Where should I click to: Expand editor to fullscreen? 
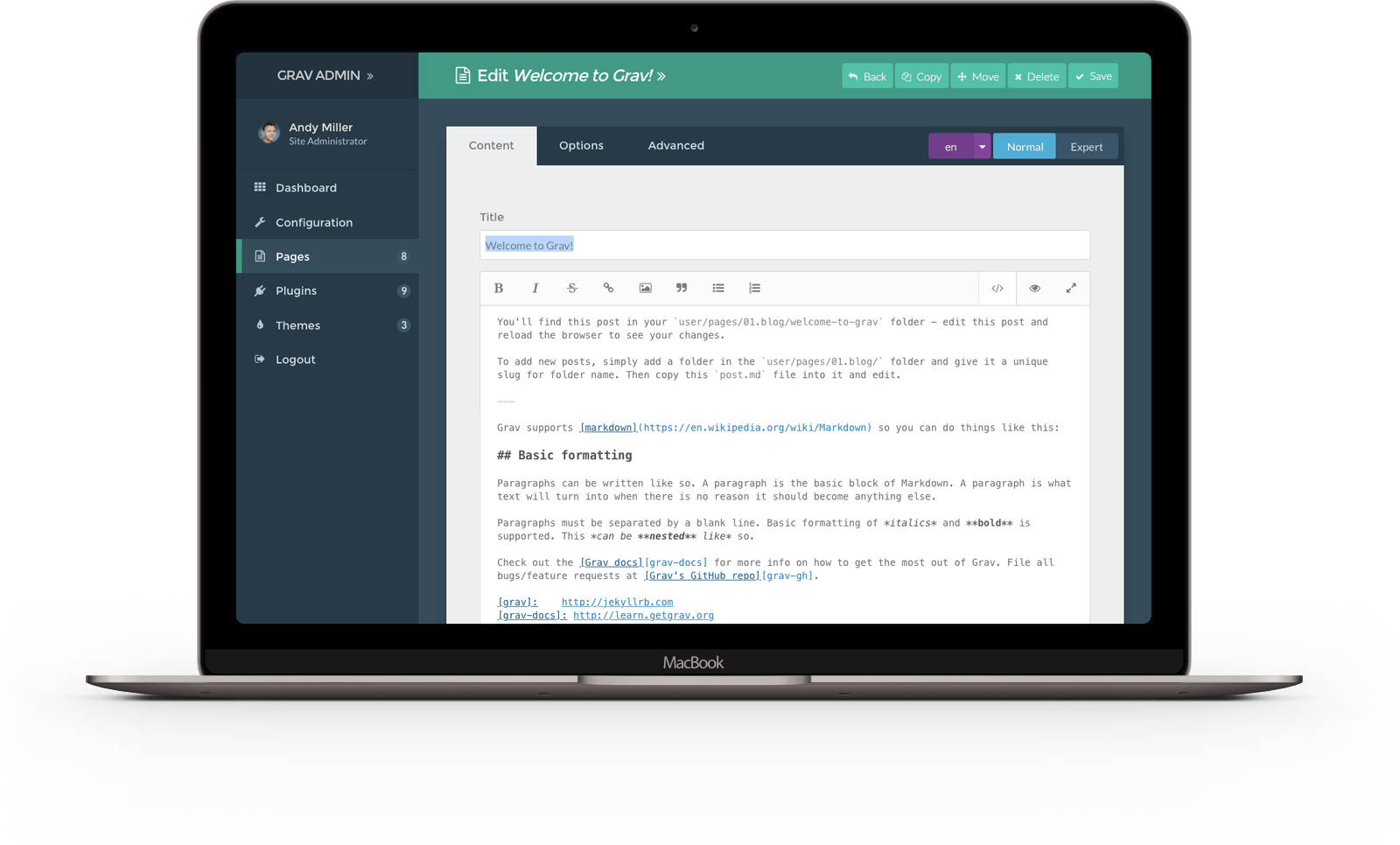coord(1071,288)
